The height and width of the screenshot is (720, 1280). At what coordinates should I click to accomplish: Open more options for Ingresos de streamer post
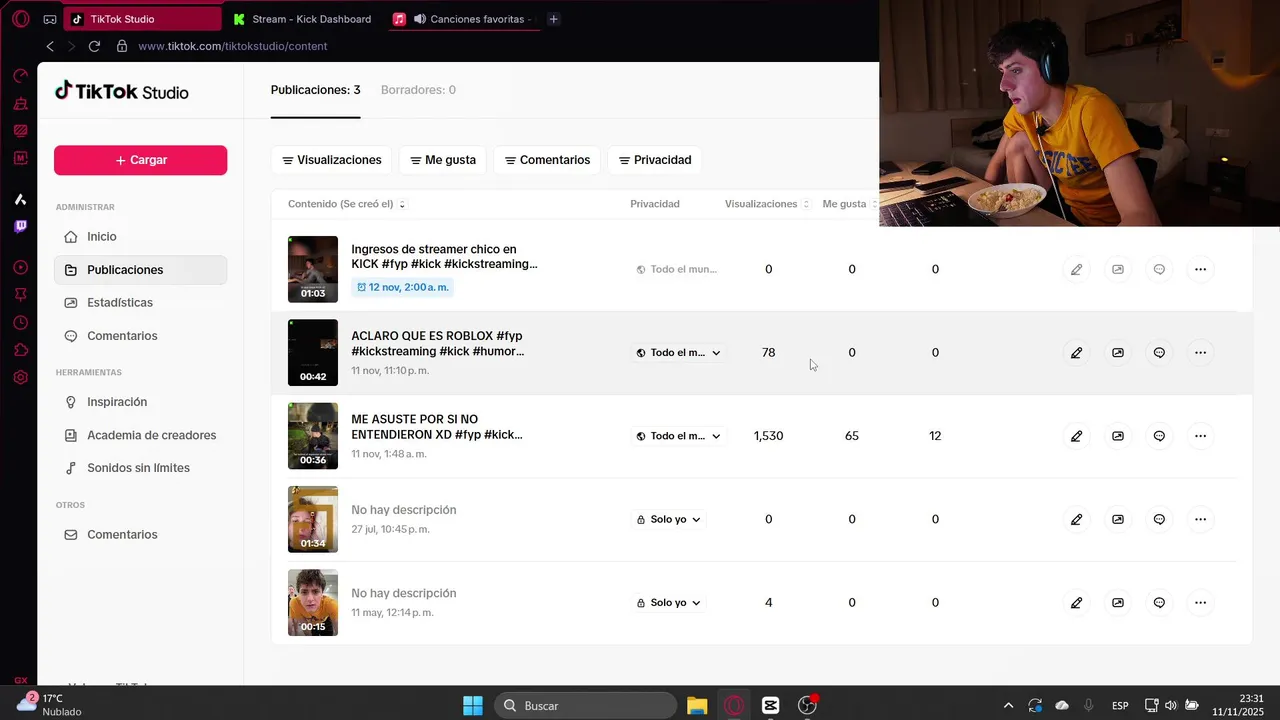pos(1200,269)
